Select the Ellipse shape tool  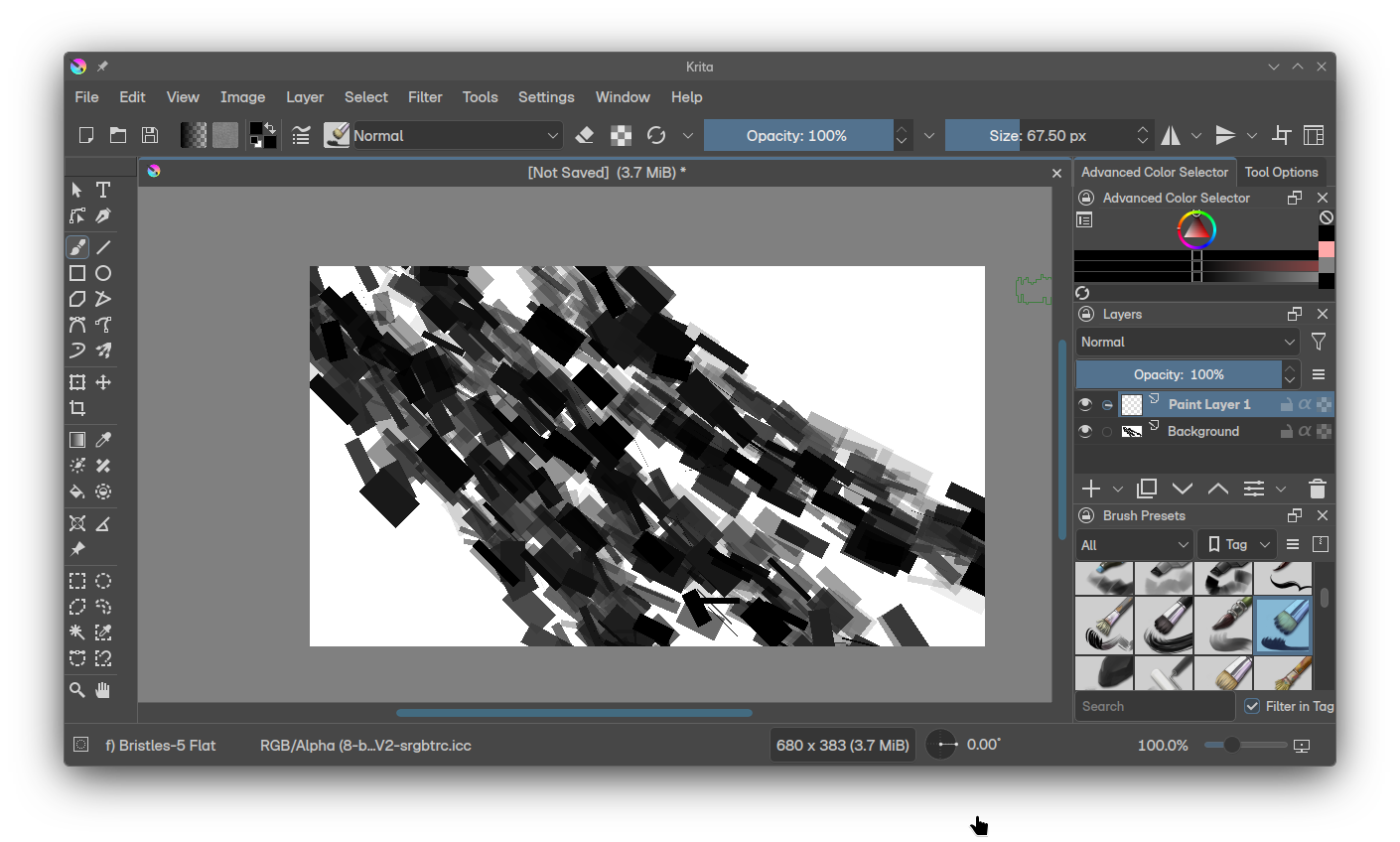tap(103, 273)
